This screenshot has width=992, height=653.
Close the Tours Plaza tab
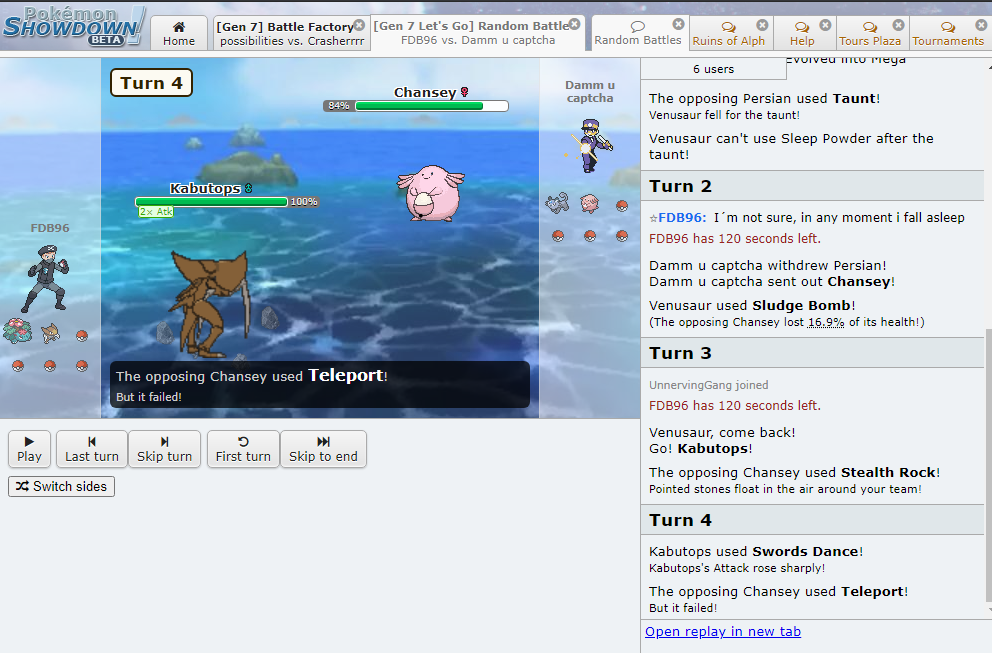898,24
